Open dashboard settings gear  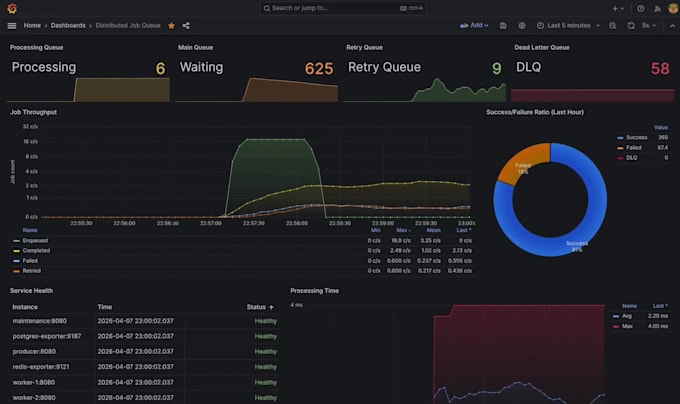(522, 26)
